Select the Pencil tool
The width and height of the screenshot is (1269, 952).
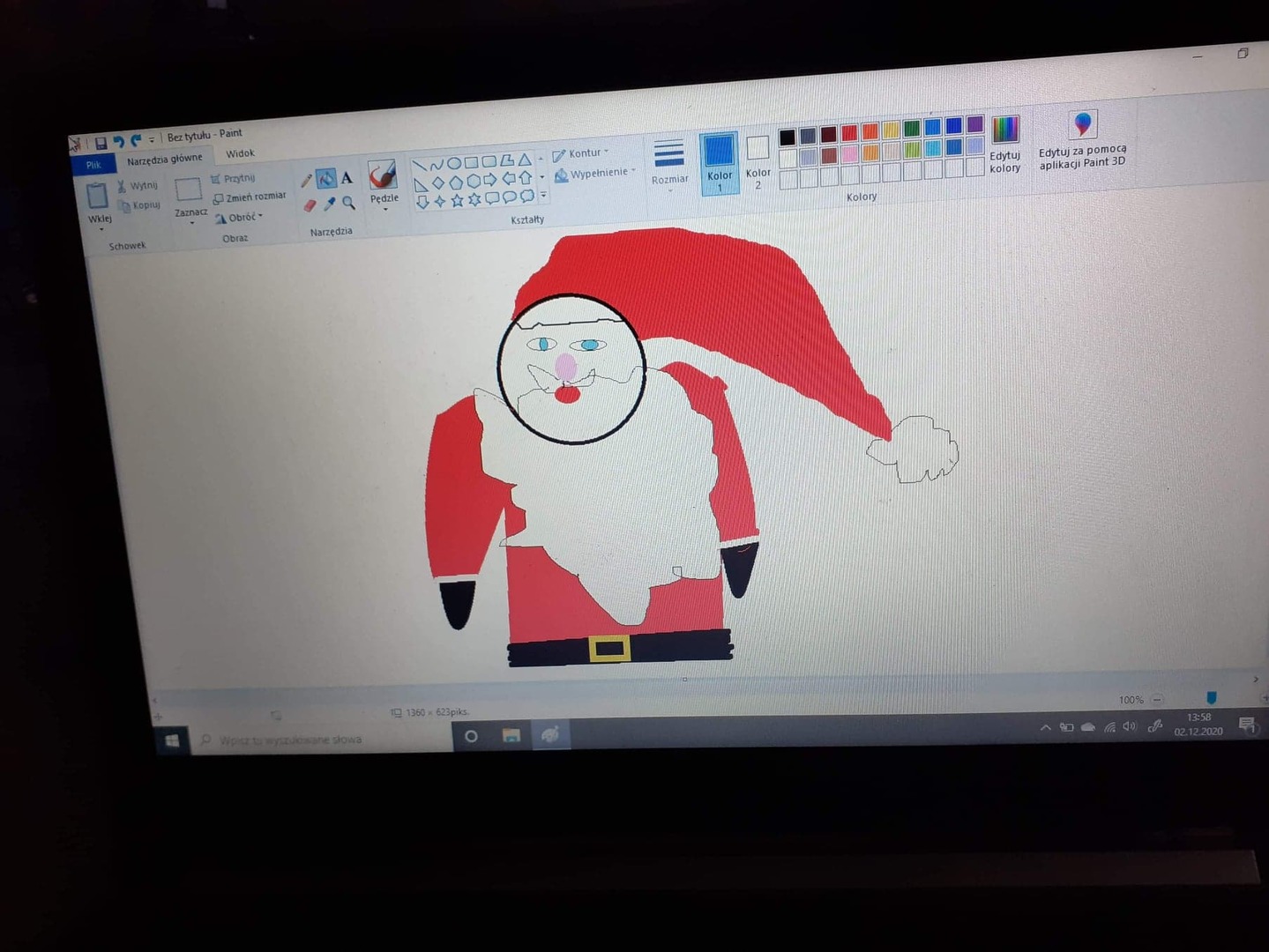306,180
